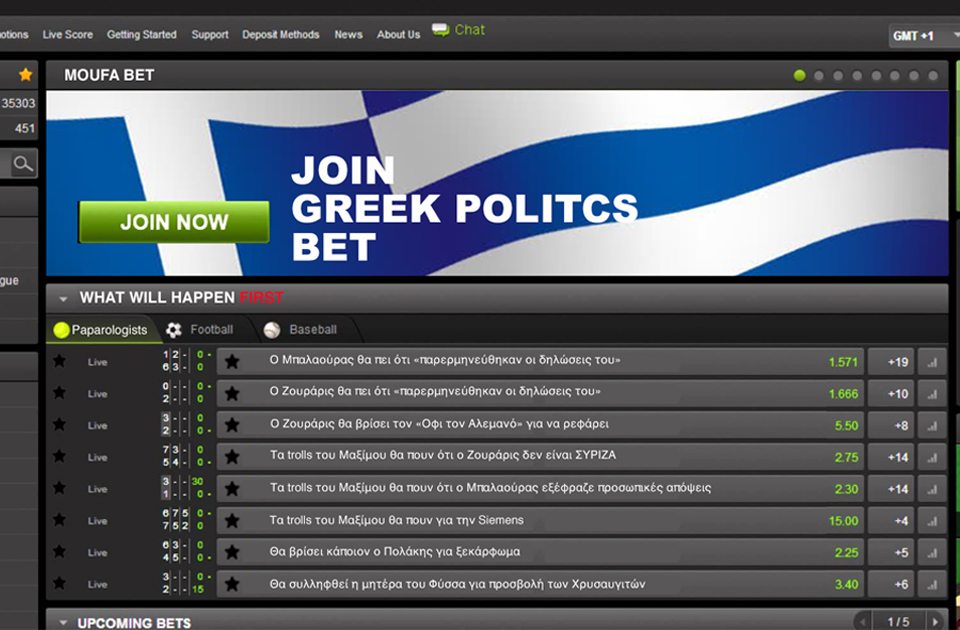Click stats chart icon on the 1.571 row
Viewport: 960px width, 630px height.
coord(932,362)
